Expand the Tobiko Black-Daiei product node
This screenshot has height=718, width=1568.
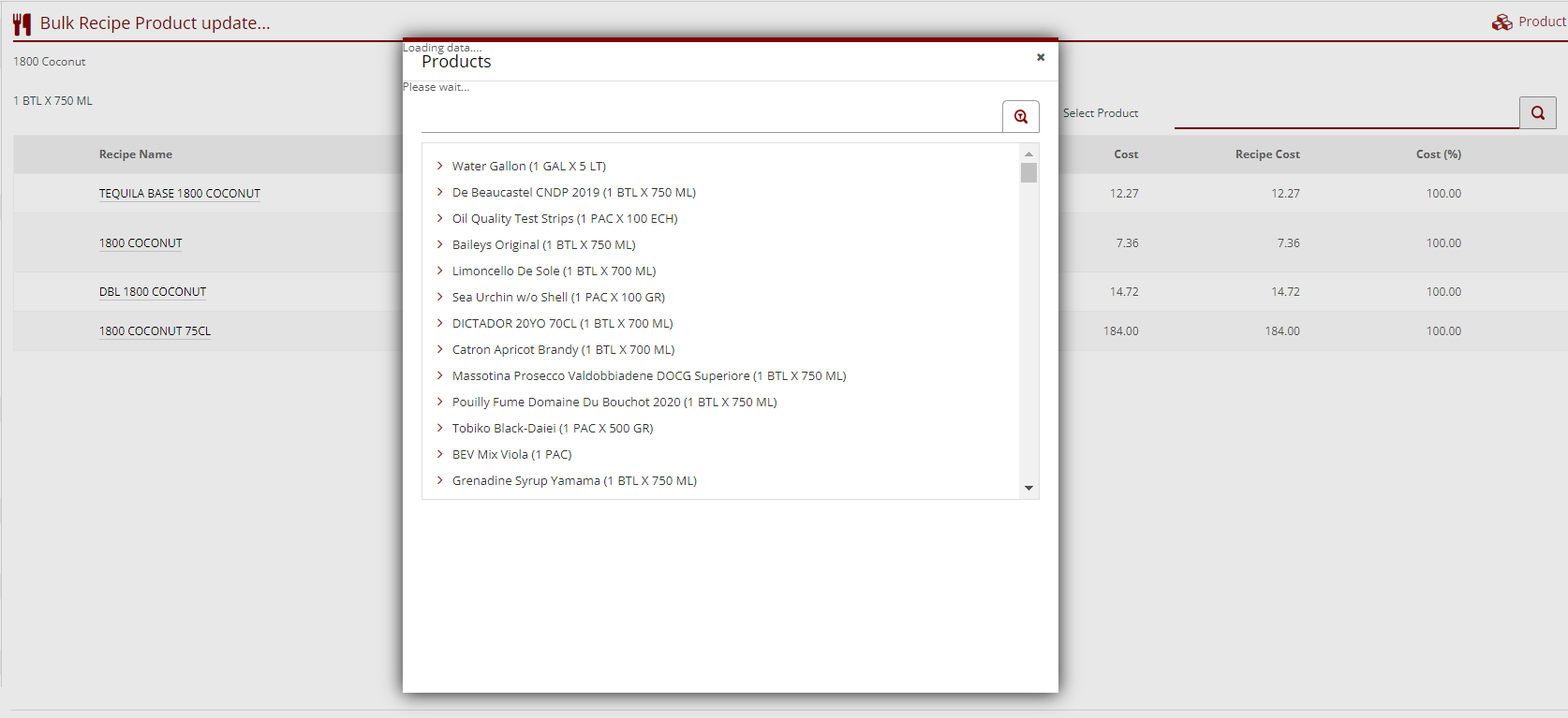pos(439,428)
